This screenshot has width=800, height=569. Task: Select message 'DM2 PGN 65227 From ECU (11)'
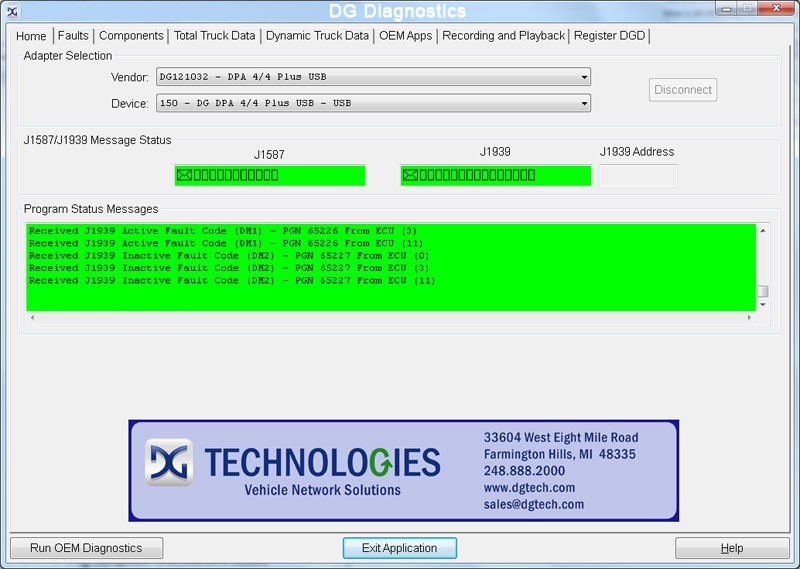[x=232, y=281]
